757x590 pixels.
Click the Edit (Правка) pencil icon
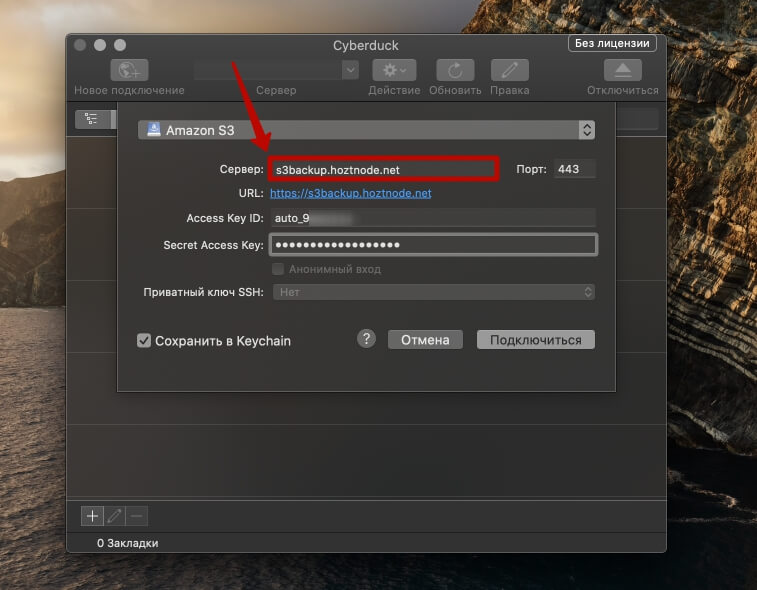(509, 70)
